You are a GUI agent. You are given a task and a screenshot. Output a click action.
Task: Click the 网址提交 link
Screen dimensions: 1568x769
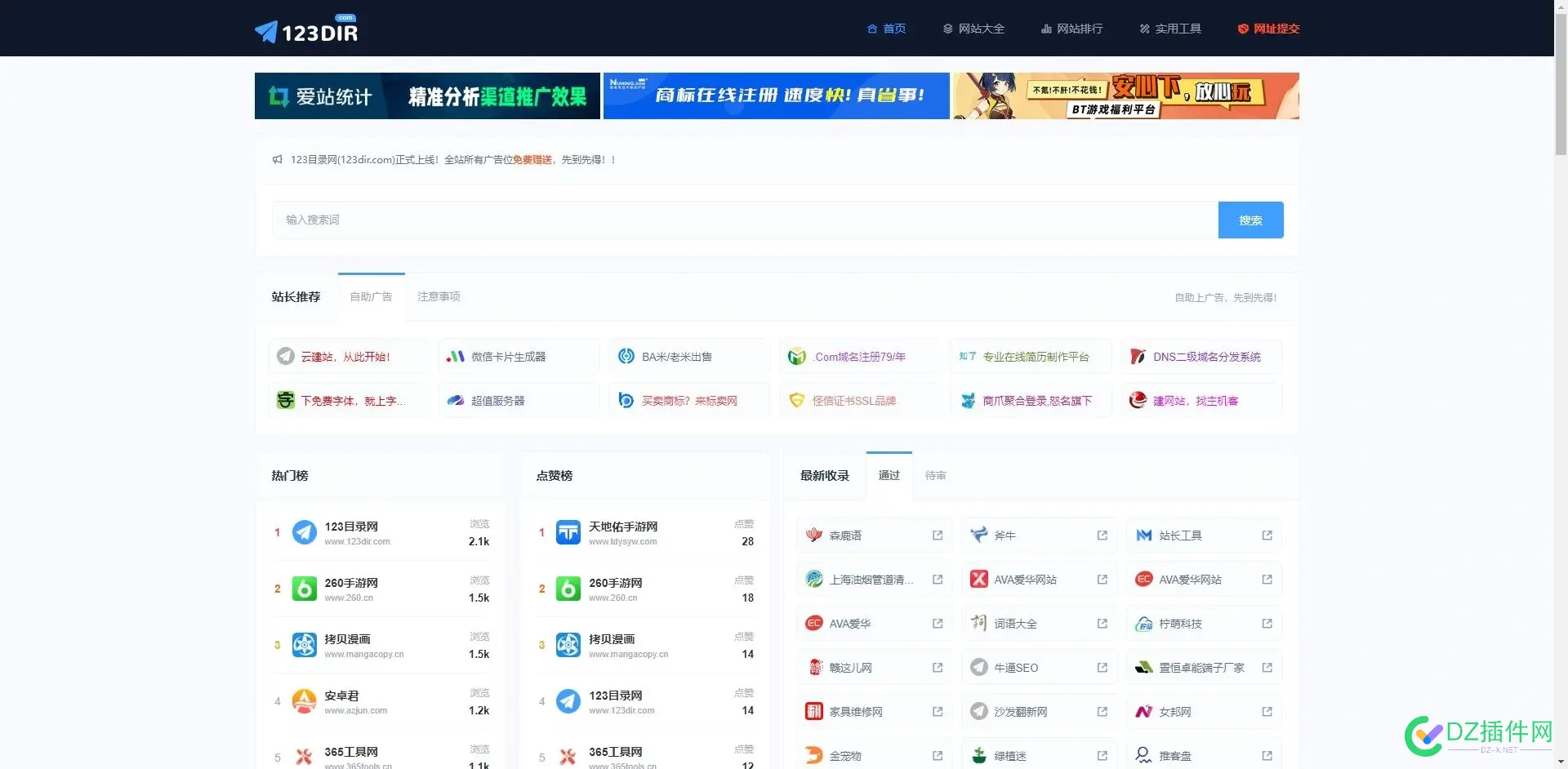(1268, 29)
